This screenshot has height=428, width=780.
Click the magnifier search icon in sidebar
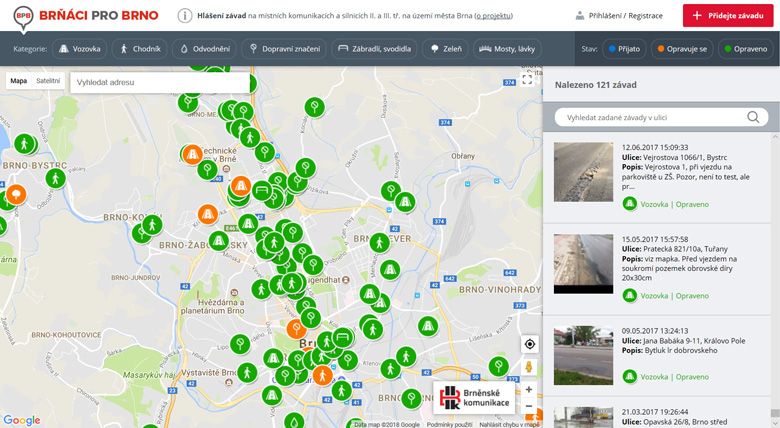click(753, 117)
